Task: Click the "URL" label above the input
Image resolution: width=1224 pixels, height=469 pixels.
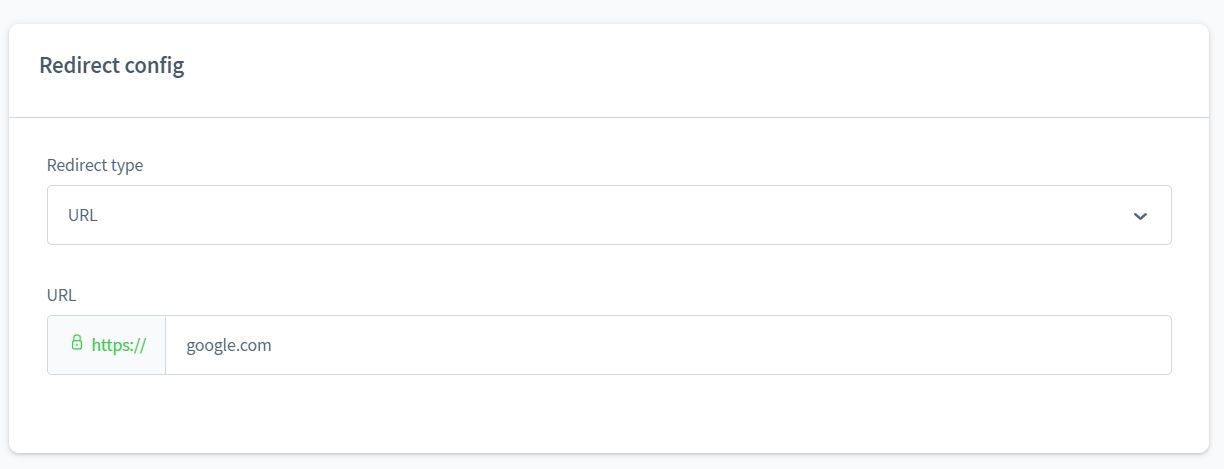Action: (61, 295)
